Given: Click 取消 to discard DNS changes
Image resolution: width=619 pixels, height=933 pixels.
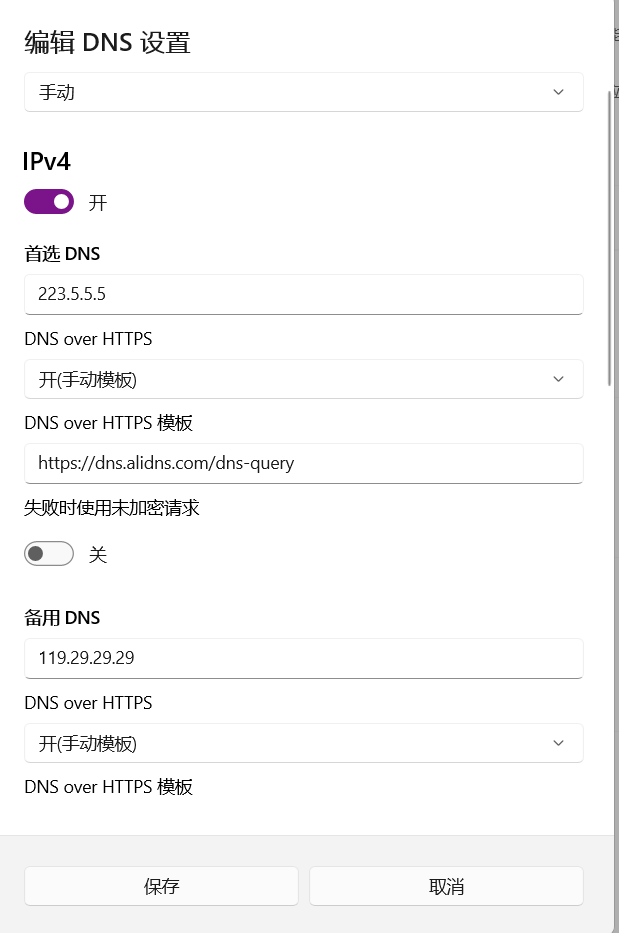Looking at the screenshot, I should pyautogui.click(x=446, y=886).
